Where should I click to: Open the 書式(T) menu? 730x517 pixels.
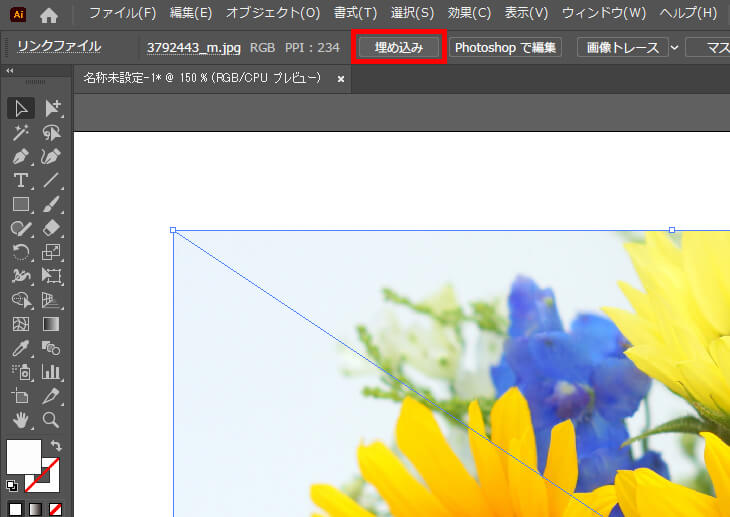(355, 13)
